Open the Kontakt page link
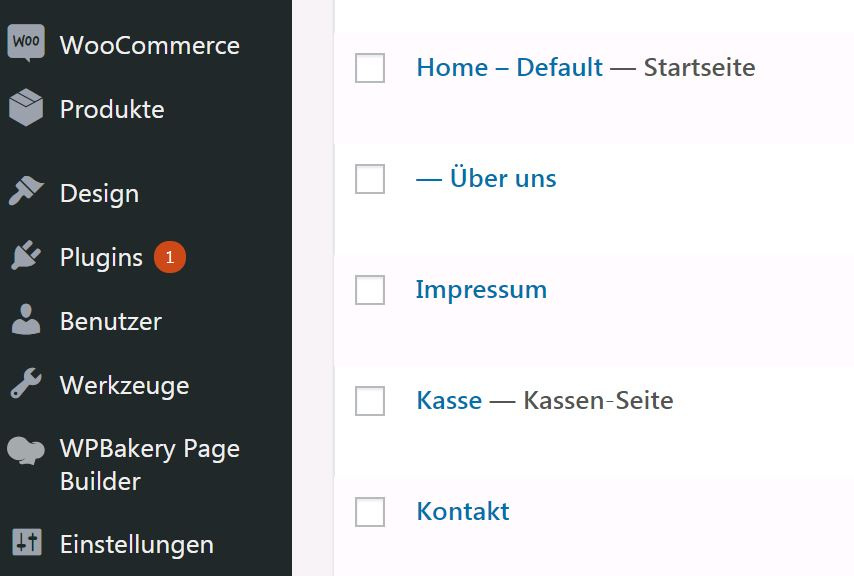The image size is (854, 576). pyautogui.click(x=463, y=512)
